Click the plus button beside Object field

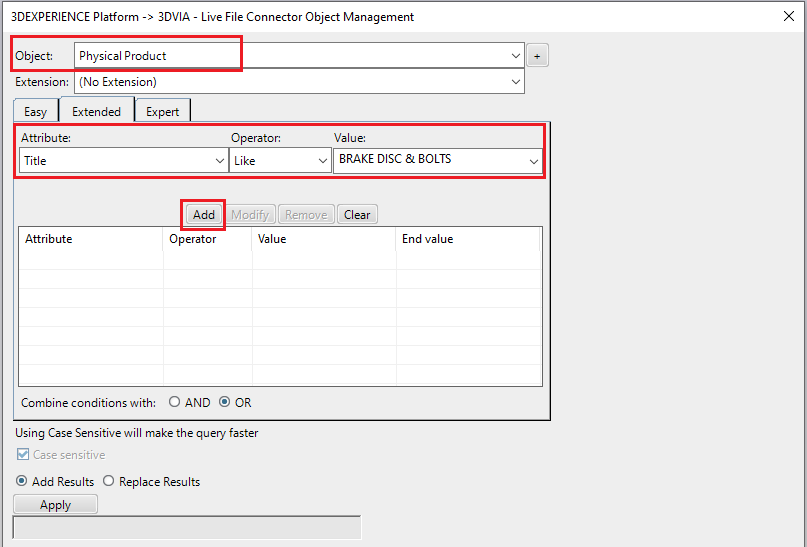point(537,56)
